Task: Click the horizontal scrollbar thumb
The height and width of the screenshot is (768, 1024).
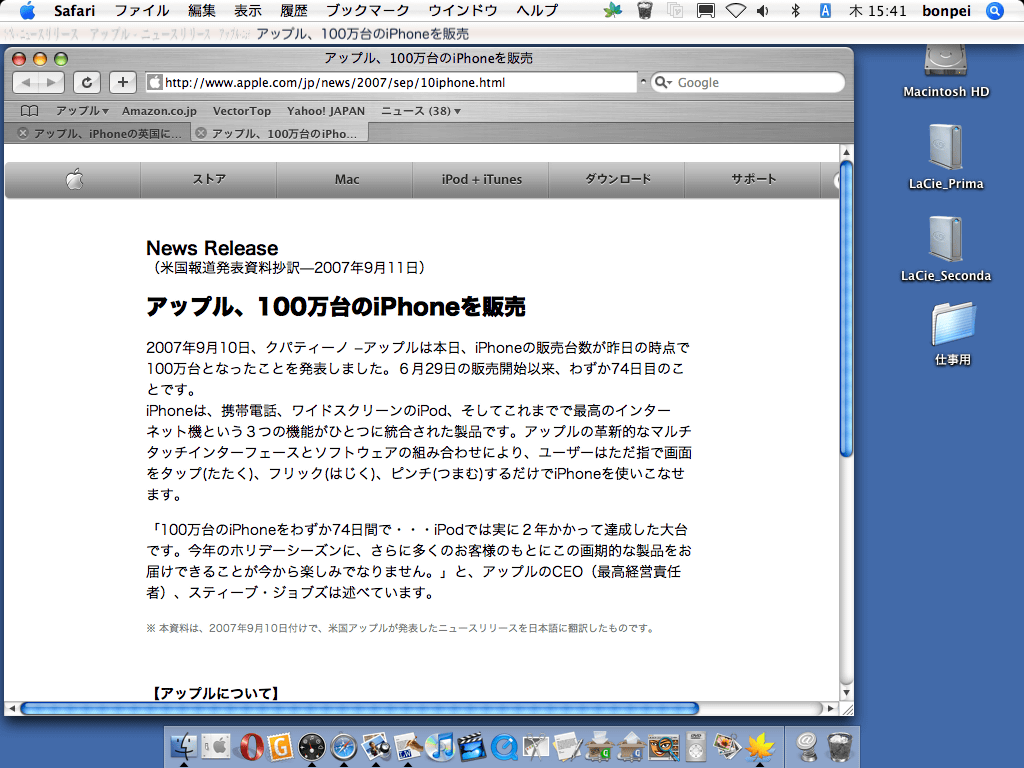Action: pos(359,708)
